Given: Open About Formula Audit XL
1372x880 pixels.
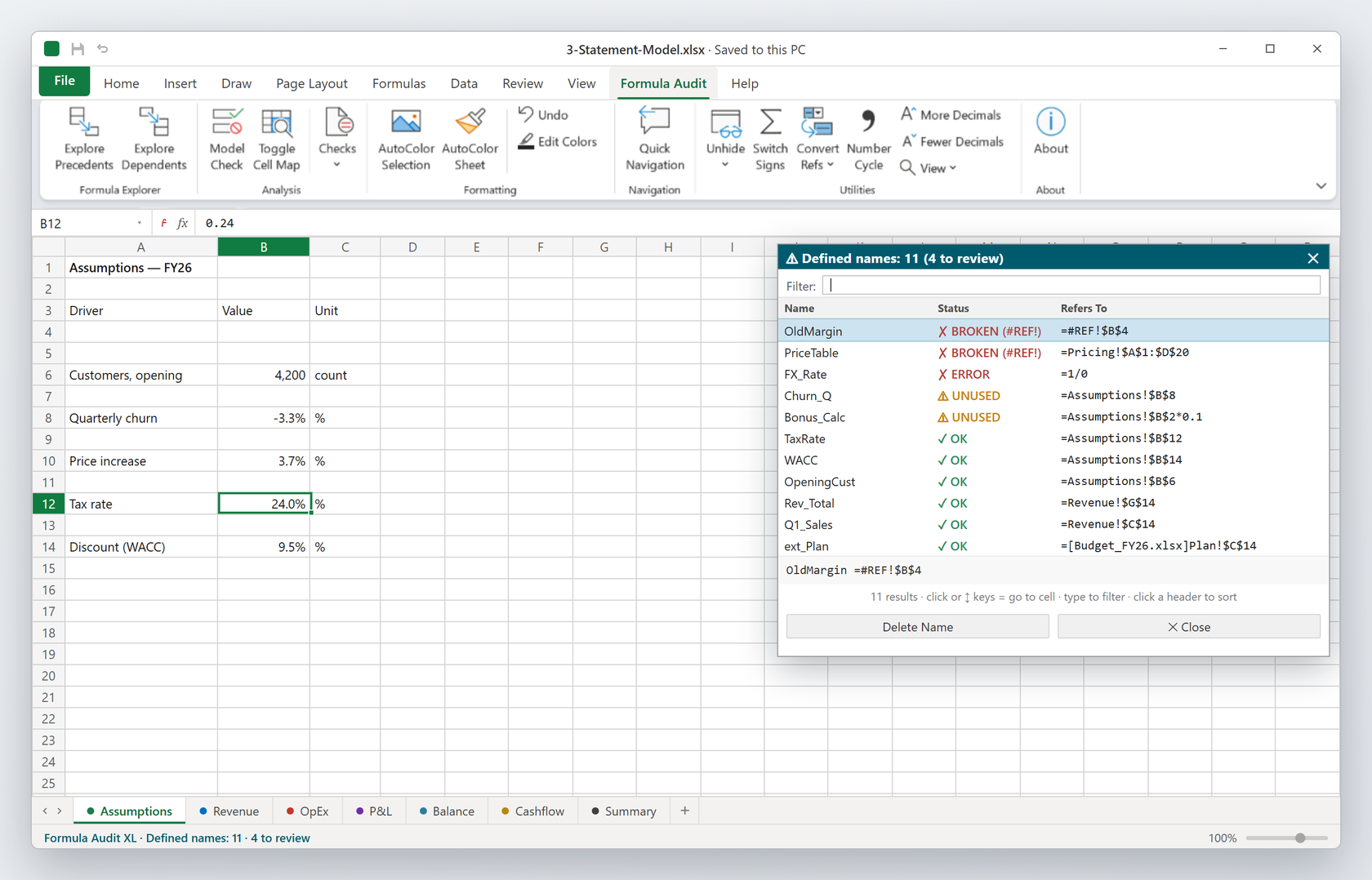Looking at the screenshot, I should pyautogui.click(x=1050, y=132).
